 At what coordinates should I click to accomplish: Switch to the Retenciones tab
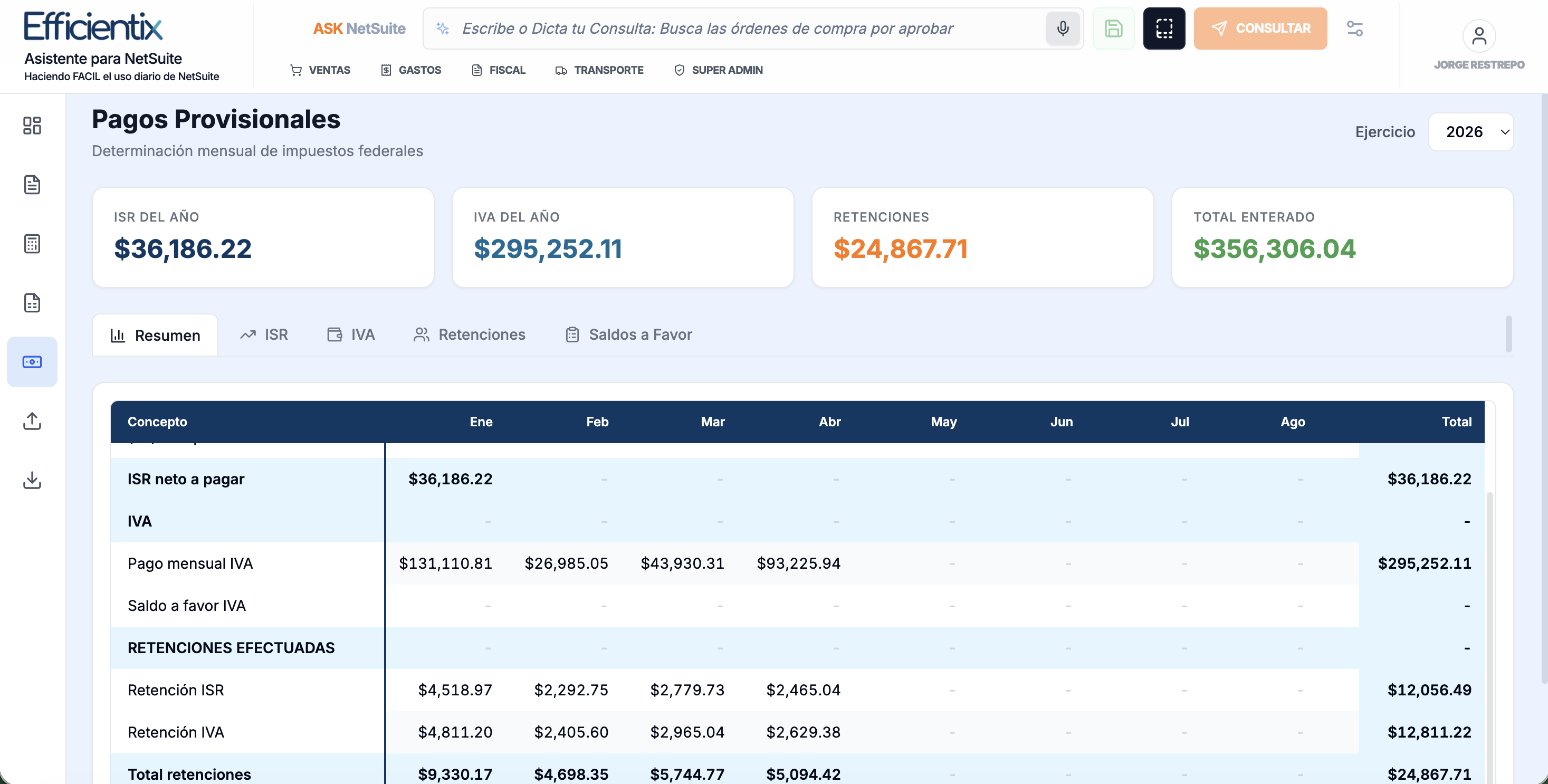click(x=470, y=334)
